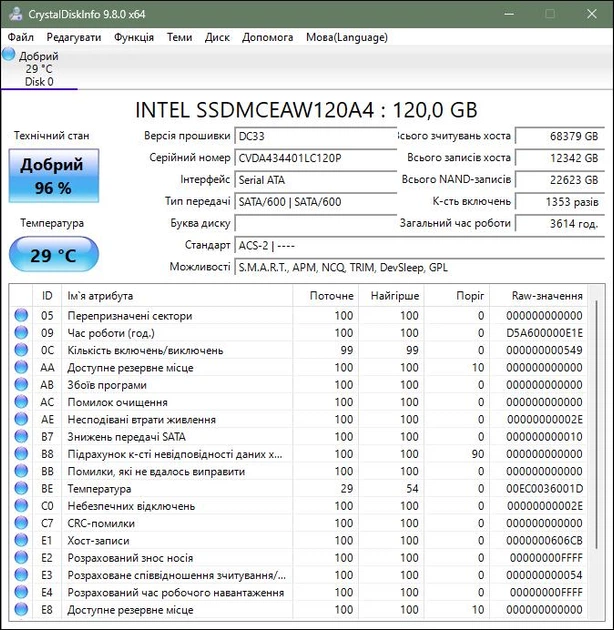Click the Raw-значення column header
Image resolution: width=614 pixels, height=630 pixels.
pyautogui.click(x=538, y=296)
